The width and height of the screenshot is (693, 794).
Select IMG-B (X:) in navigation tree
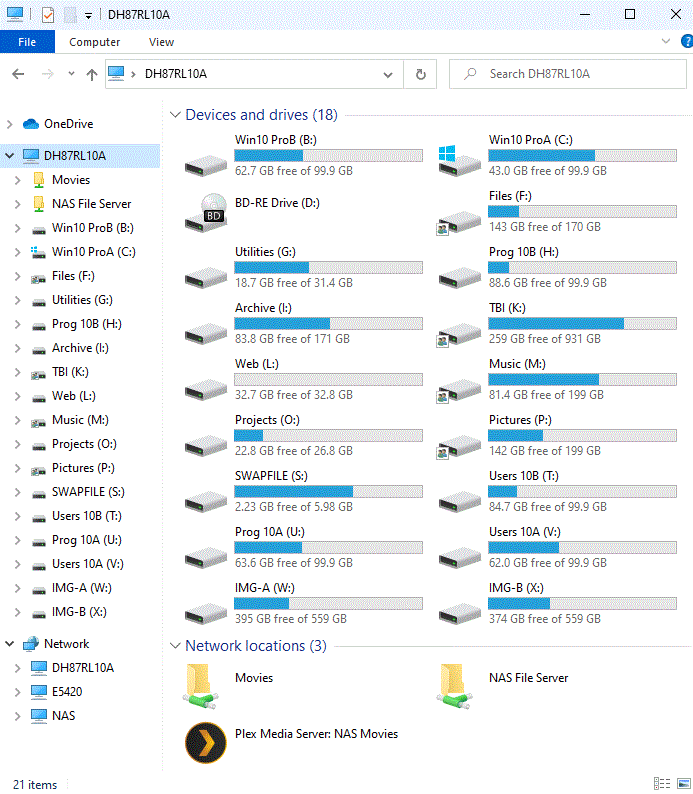click(x=79, y=612)
